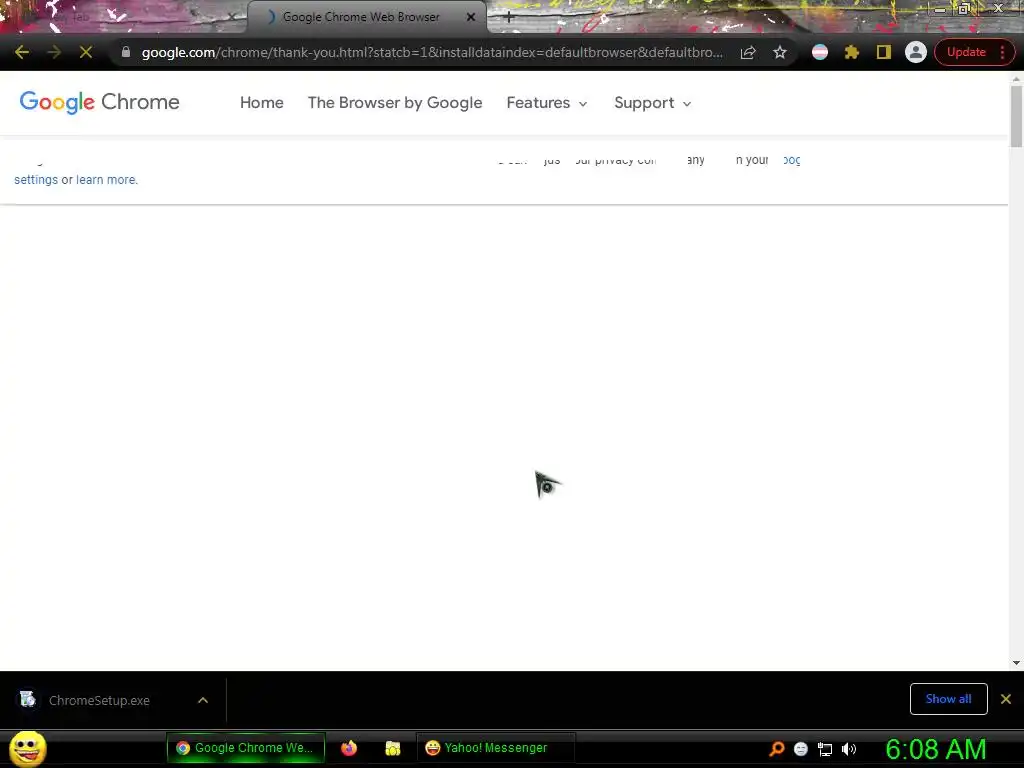Open the profile avatar menu
This screenshot has width=1024, height=768.
[916, 52]
